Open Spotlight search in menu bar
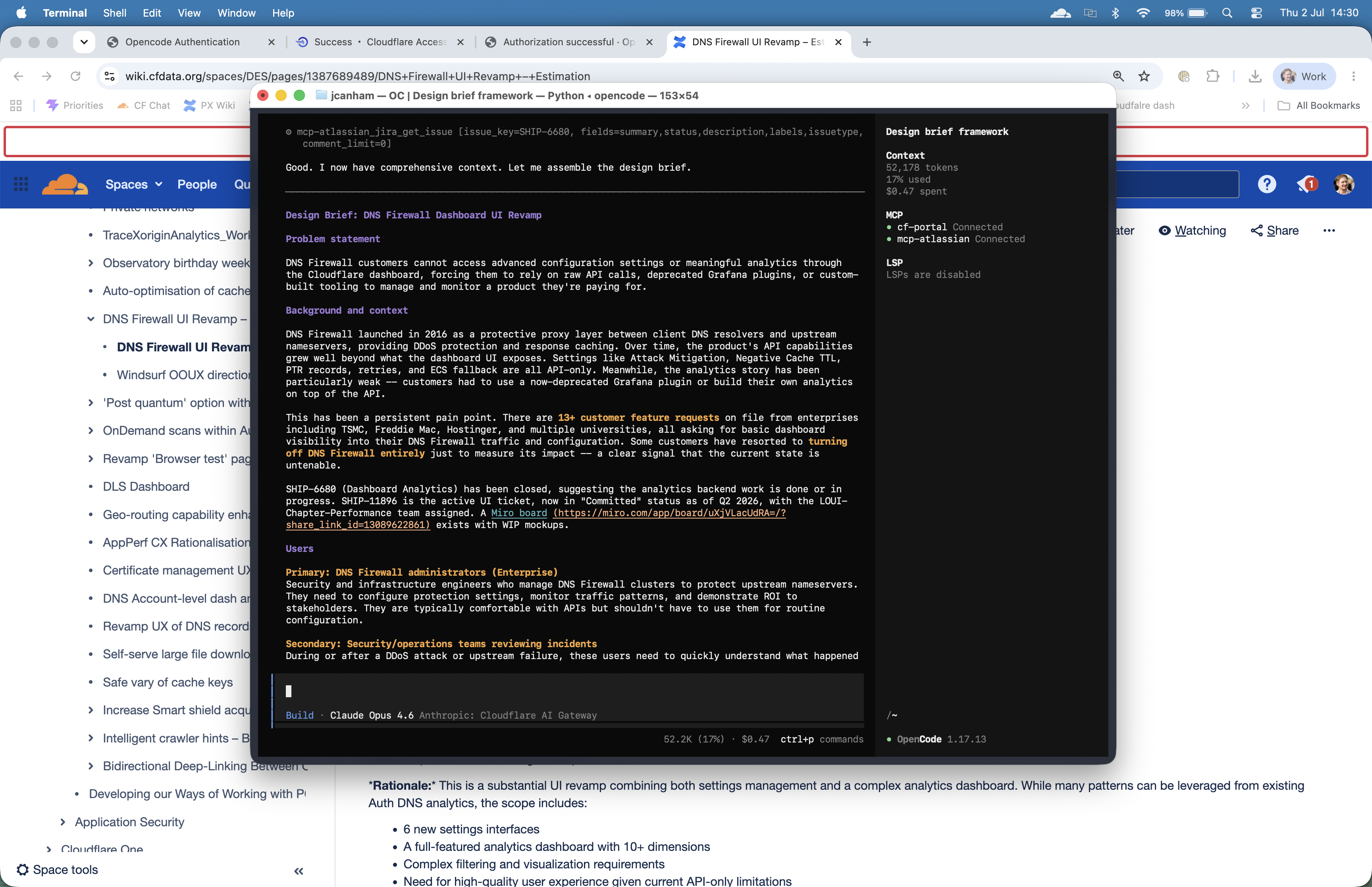The width and height of the screenshot is (1372, 887). click(1227, 13)
